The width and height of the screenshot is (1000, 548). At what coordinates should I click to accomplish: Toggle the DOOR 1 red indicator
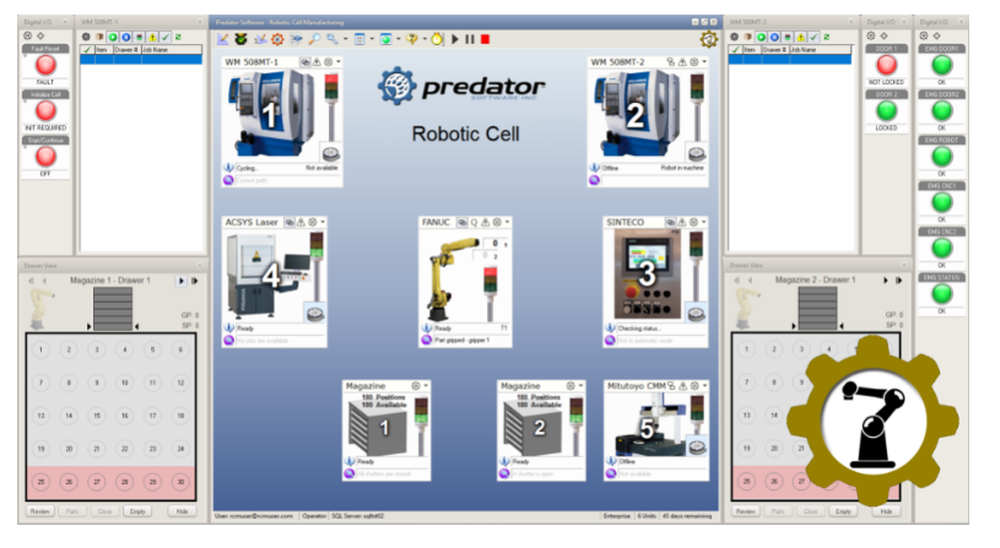(x=886, y=65)
